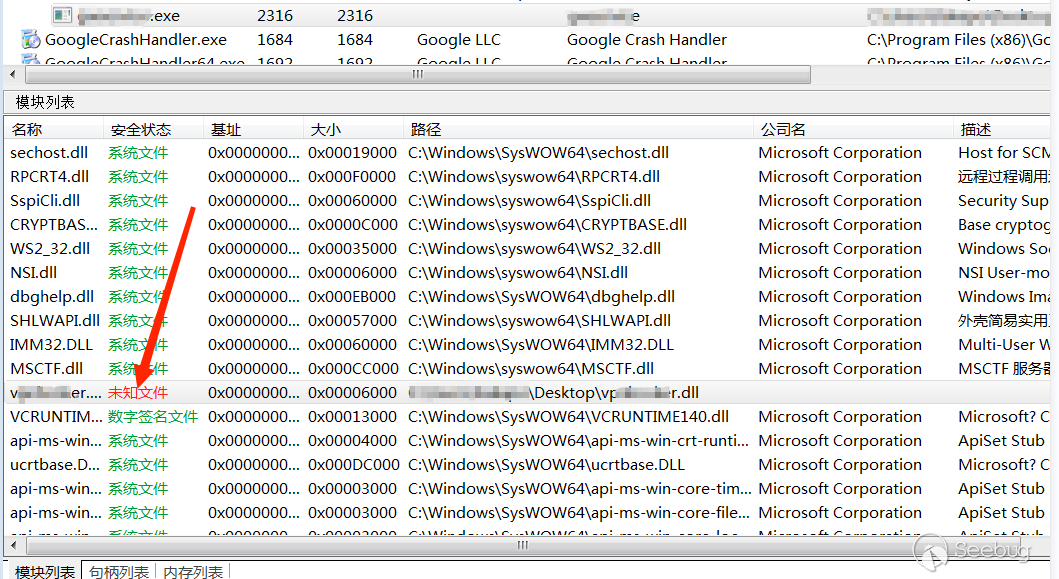Click the Desktop dll path of unknown file

point(554,393)
